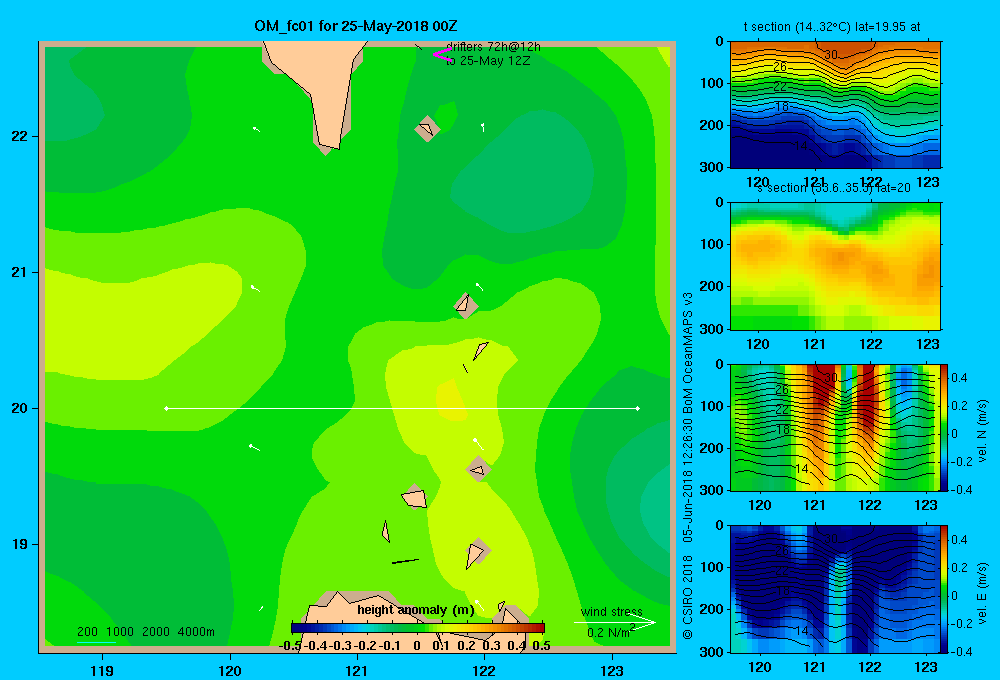This screenshot has height=680, width=1000.
Task: Click the white latitude 20 section line
Action: point(402,408)
